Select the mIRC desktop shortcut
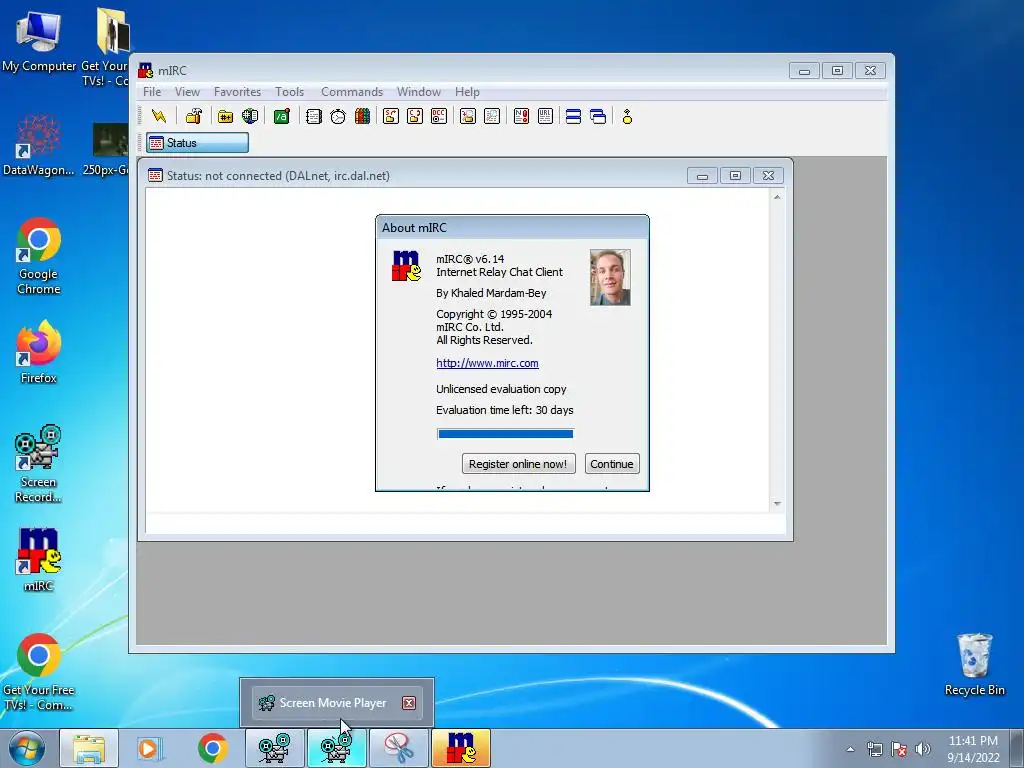The height and width of the screenshot is (768, 1024). (39, 560)
